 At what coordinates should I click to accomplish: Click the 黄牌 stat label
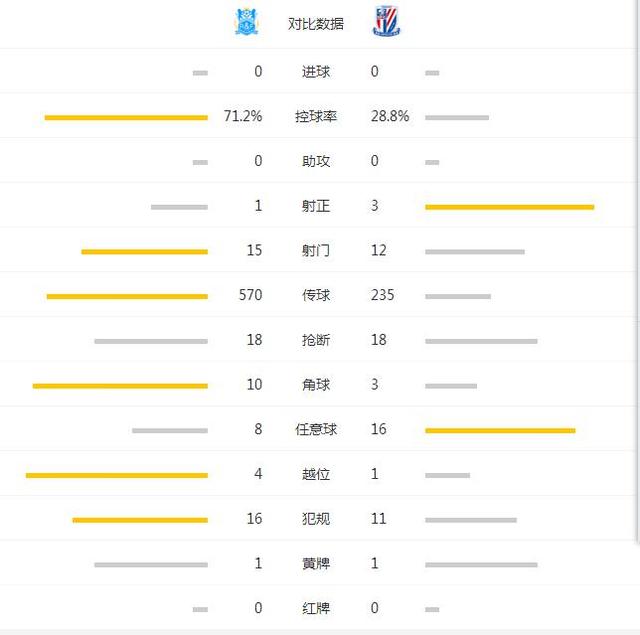pyautogui.click(x=316, y=564)
